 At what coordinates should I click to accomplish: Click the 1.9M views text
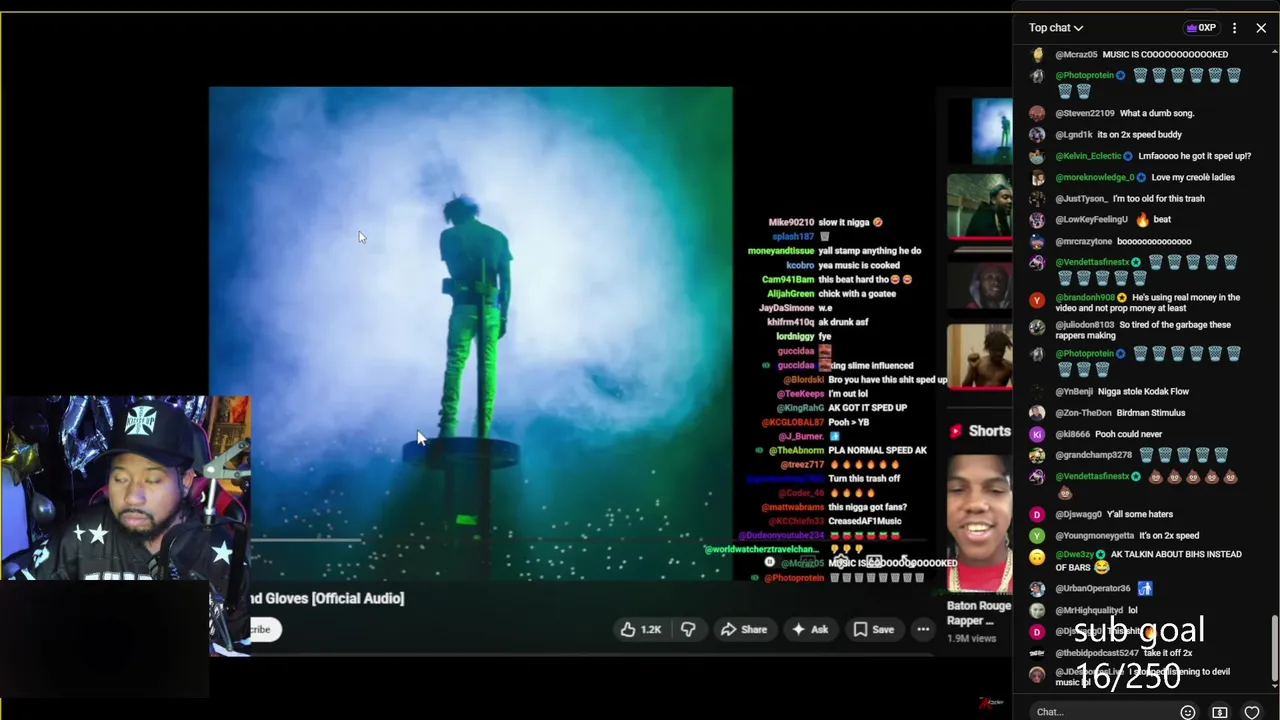click(x=971, y=638)
